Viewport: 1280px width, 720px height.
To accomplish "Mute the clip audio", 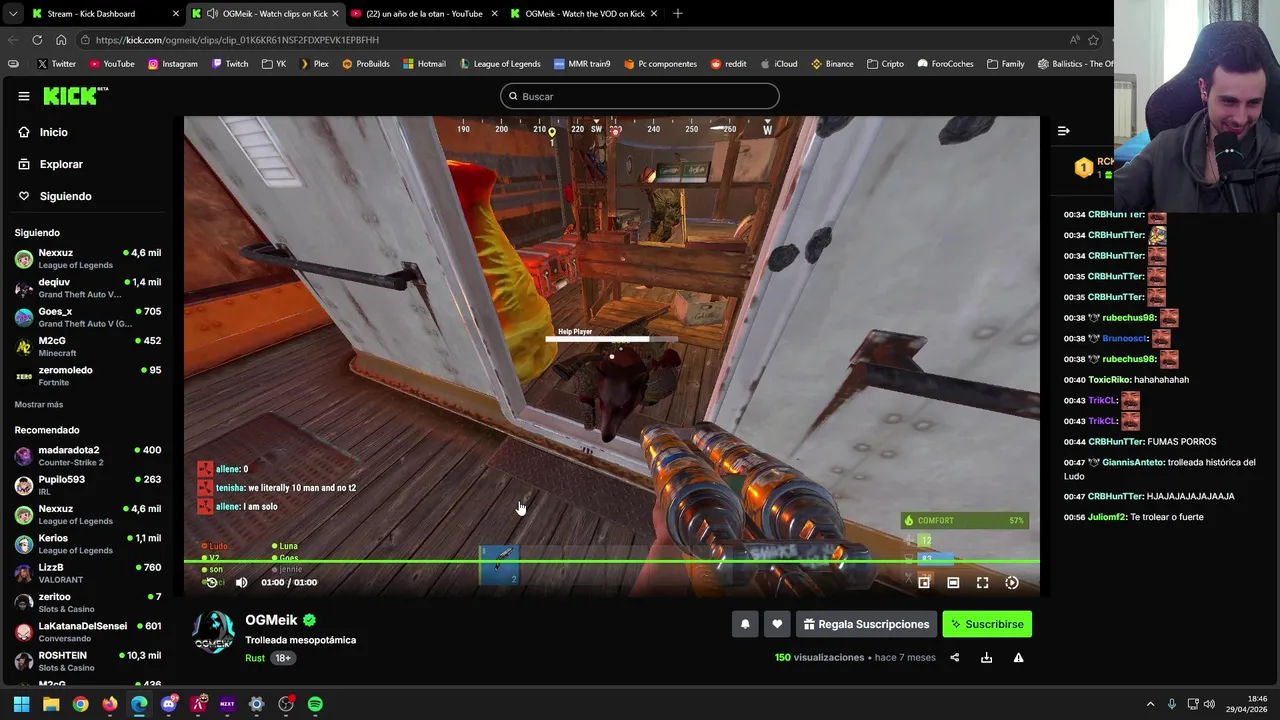I will coord(241,582).
